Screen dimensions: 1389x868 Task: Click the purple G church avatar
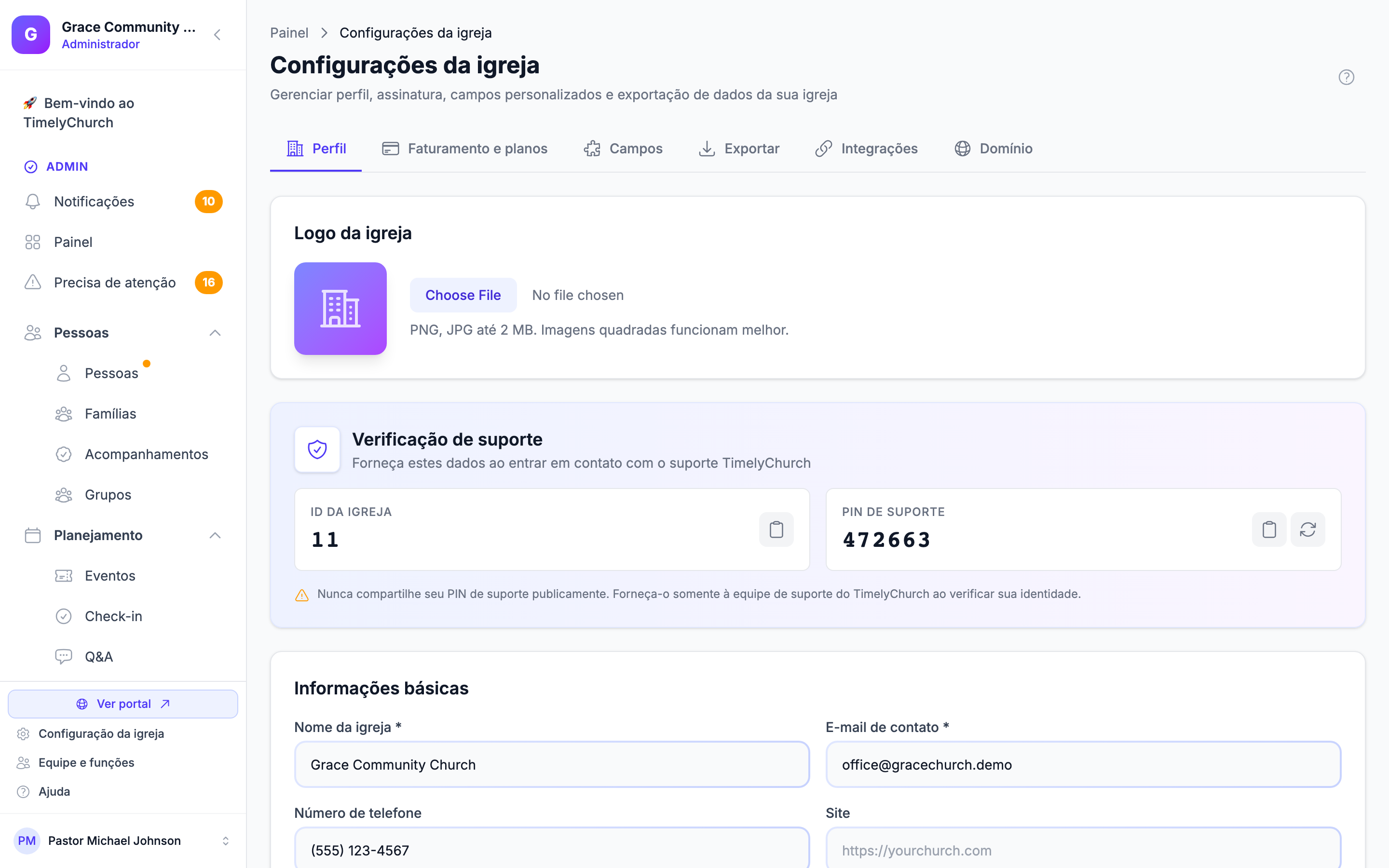coord(31,34)
